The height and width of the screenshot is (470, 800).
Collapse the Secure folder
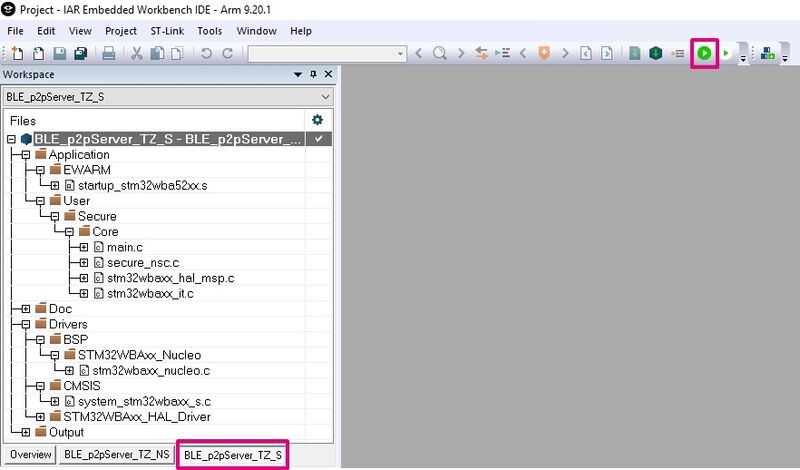tap(55, 216)
